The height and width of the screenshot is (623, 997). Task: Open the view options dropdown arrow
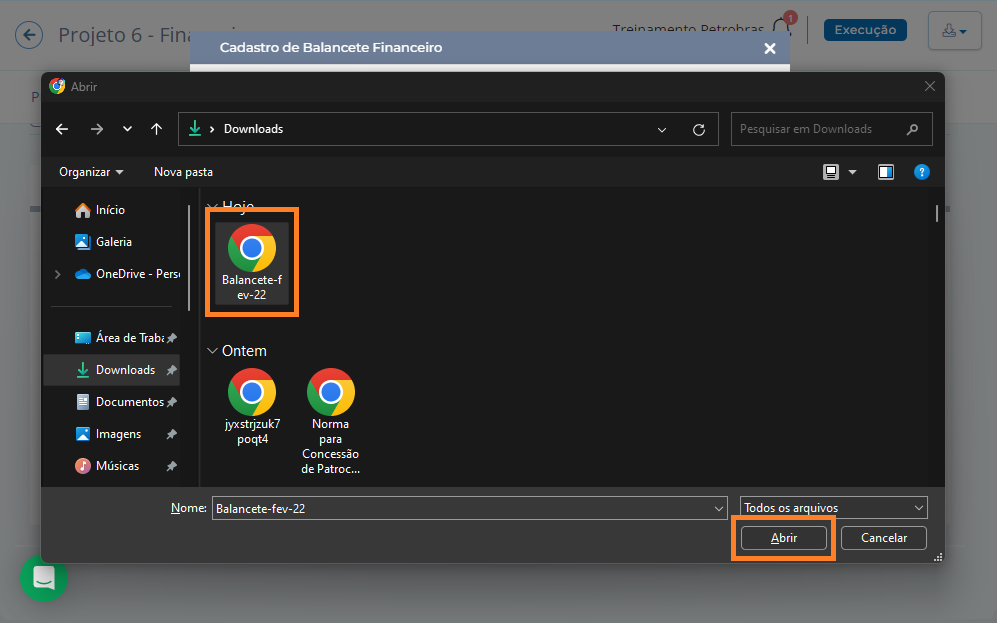click(853, 172)
